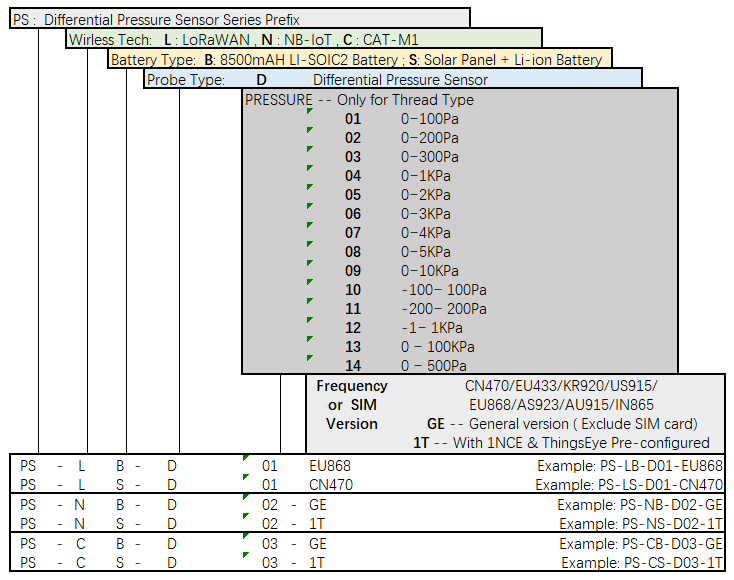
Task: Click 'Example: PS-NS-D02-1T' text
Action: pos(641,524)
